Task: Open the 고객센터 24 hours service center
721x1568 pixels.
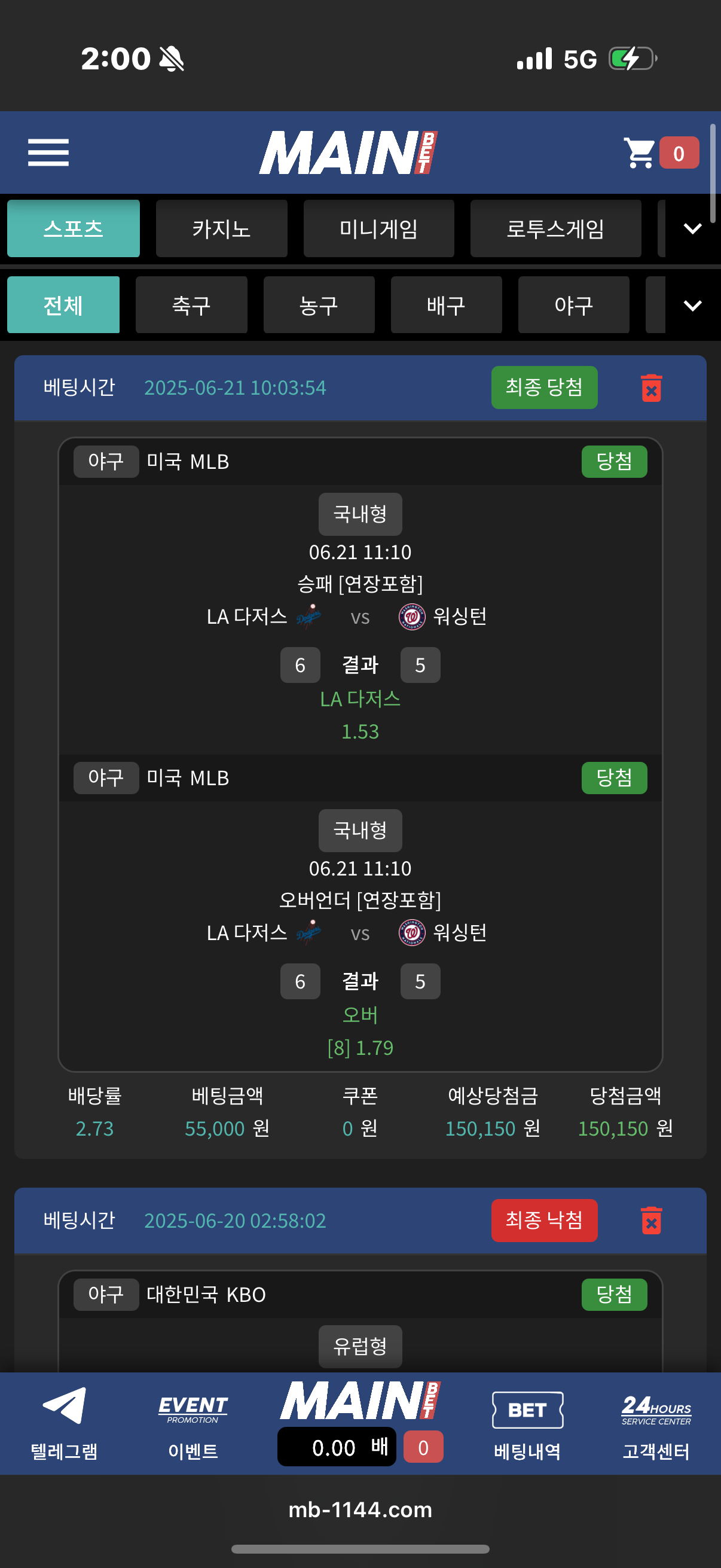Action: click(x=656, y=1423)
